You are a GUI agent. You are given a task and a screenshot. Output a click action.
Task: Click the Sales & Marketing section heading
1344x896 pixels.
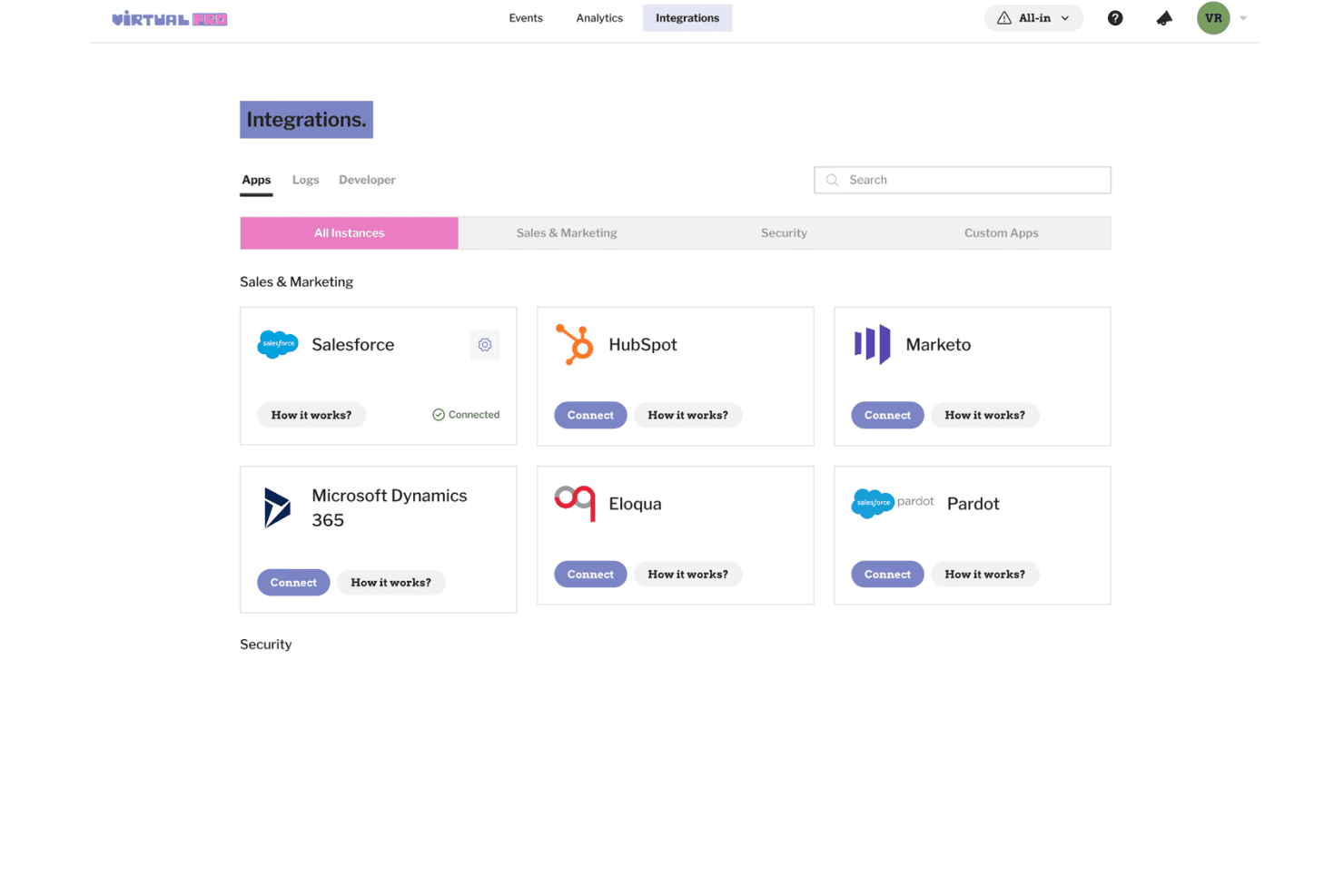click(297, 282)
